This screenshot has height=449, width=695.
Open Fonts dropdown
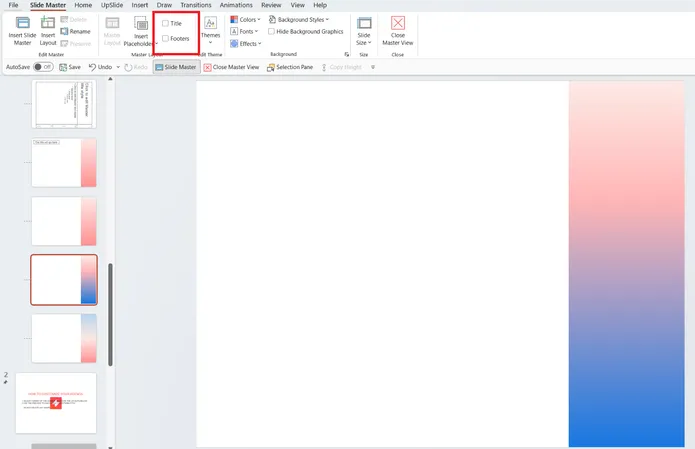[x=244, y=31]
